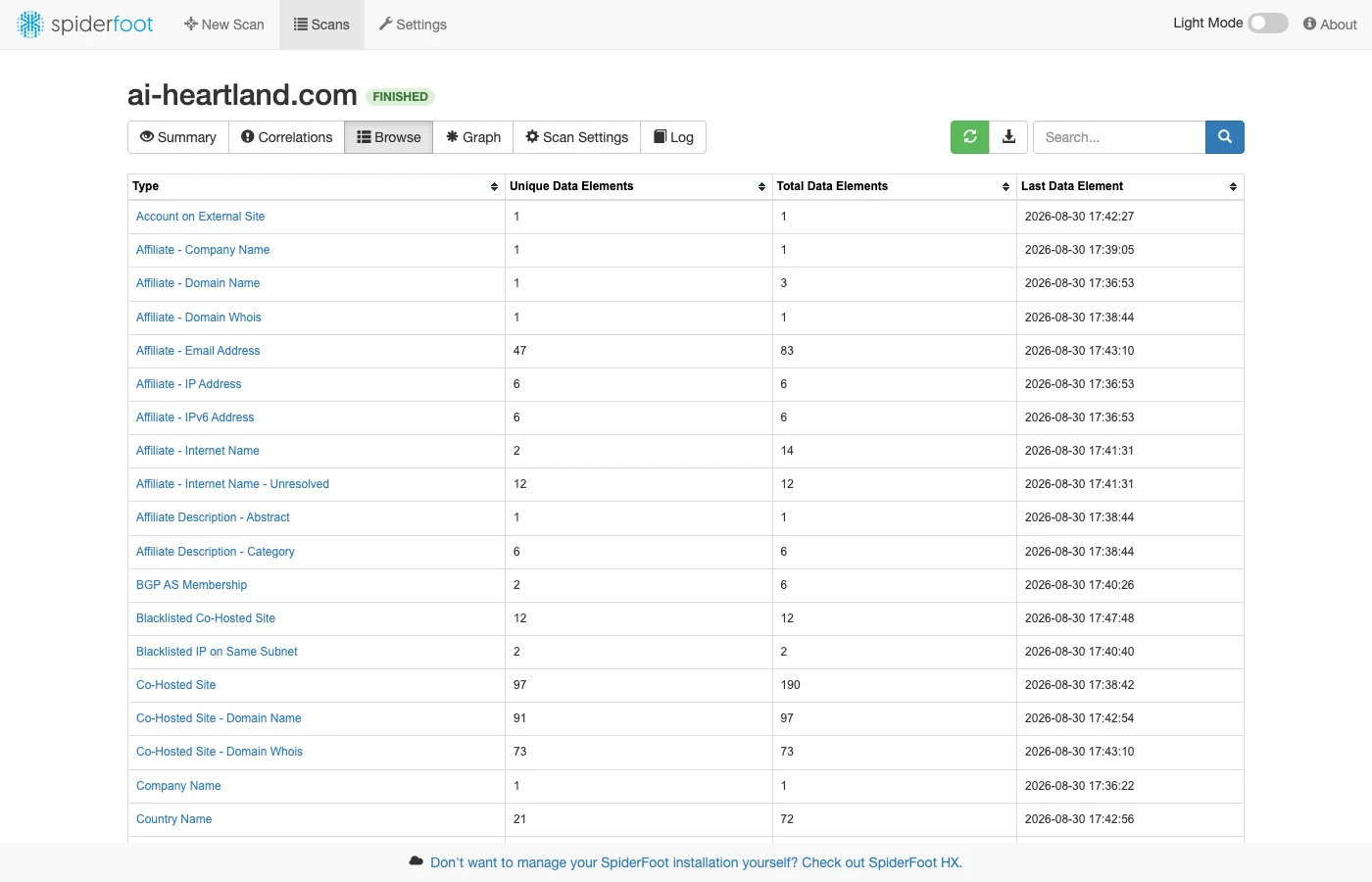The width and height of the screenshot is (1372, 882).
Task: Open Affiliate - Domain Whois results
Action: click(199, 318)
